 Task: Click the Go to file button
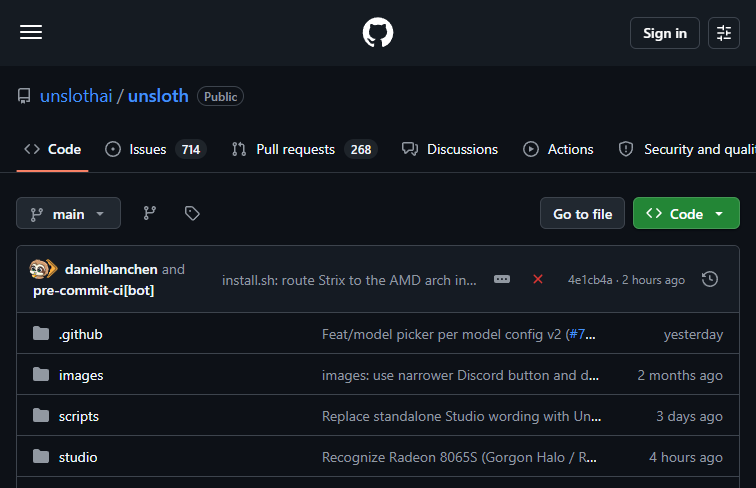(x=582, y=213)
